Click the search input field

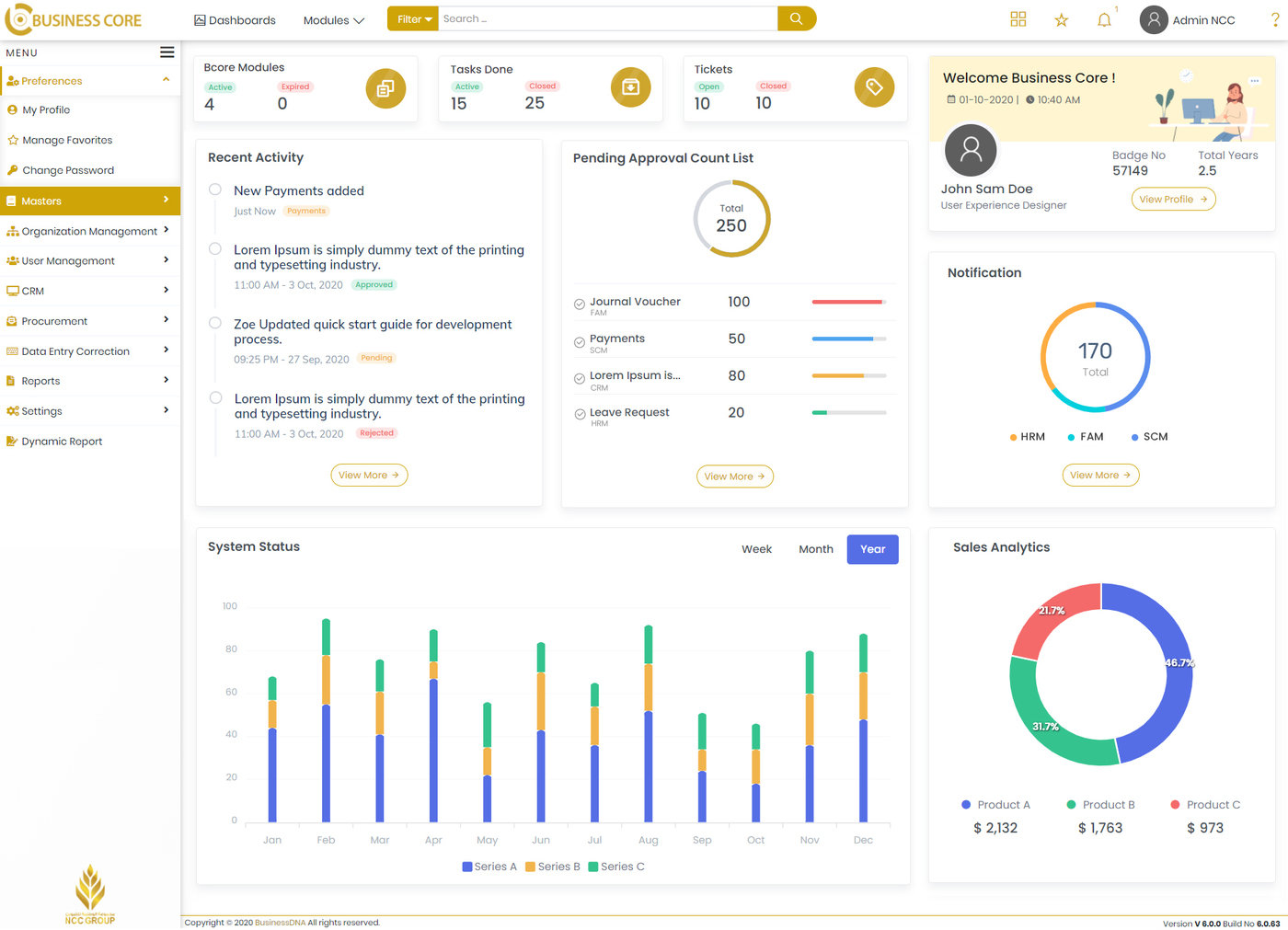tap(607, 18)
